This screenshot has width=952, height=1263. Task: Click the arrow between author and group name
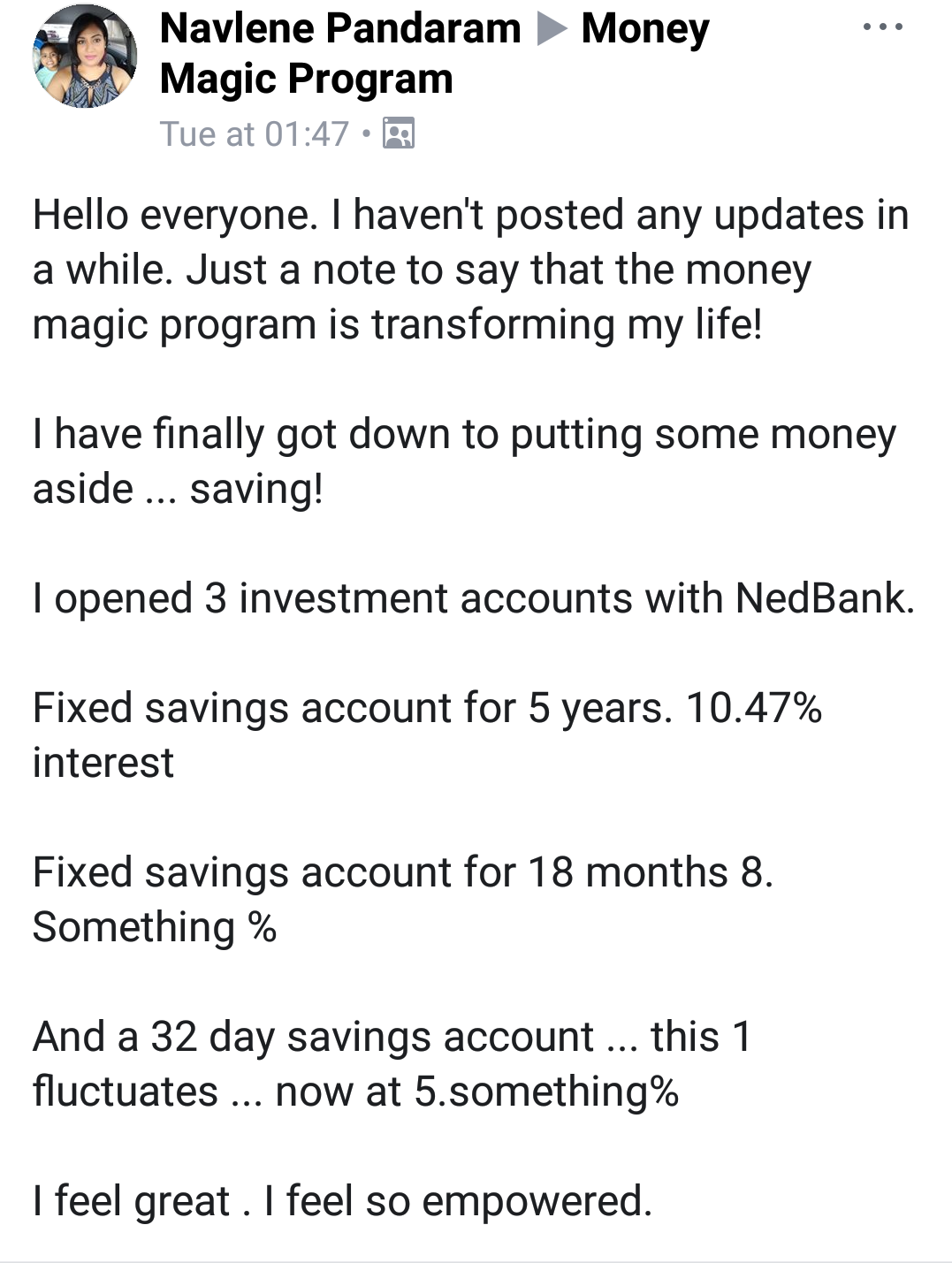552,29
